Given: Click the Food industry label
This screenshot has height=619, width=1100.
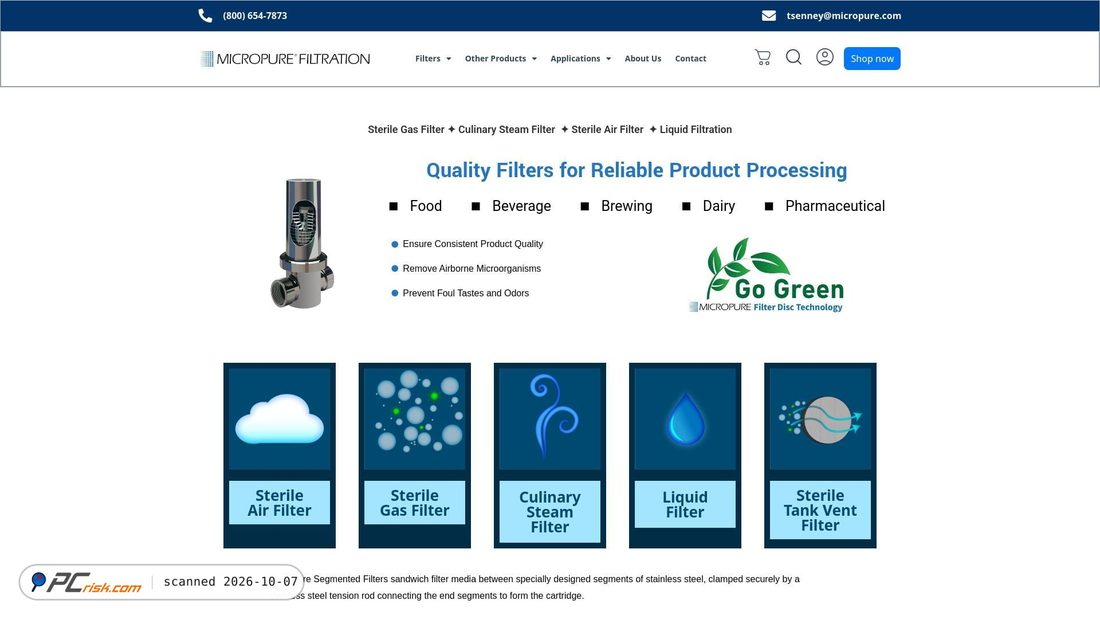Looking at the screenshot, I should (x=426, y=206).
